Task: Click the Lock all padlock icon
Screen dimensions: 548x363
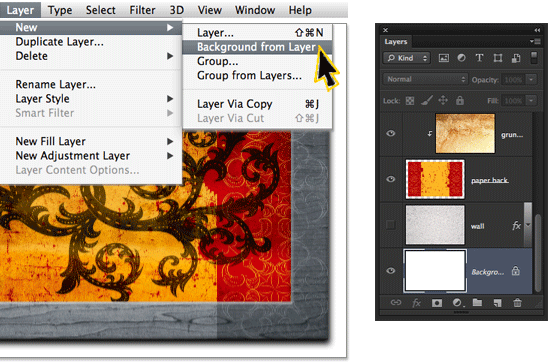Action: point(460,101)
